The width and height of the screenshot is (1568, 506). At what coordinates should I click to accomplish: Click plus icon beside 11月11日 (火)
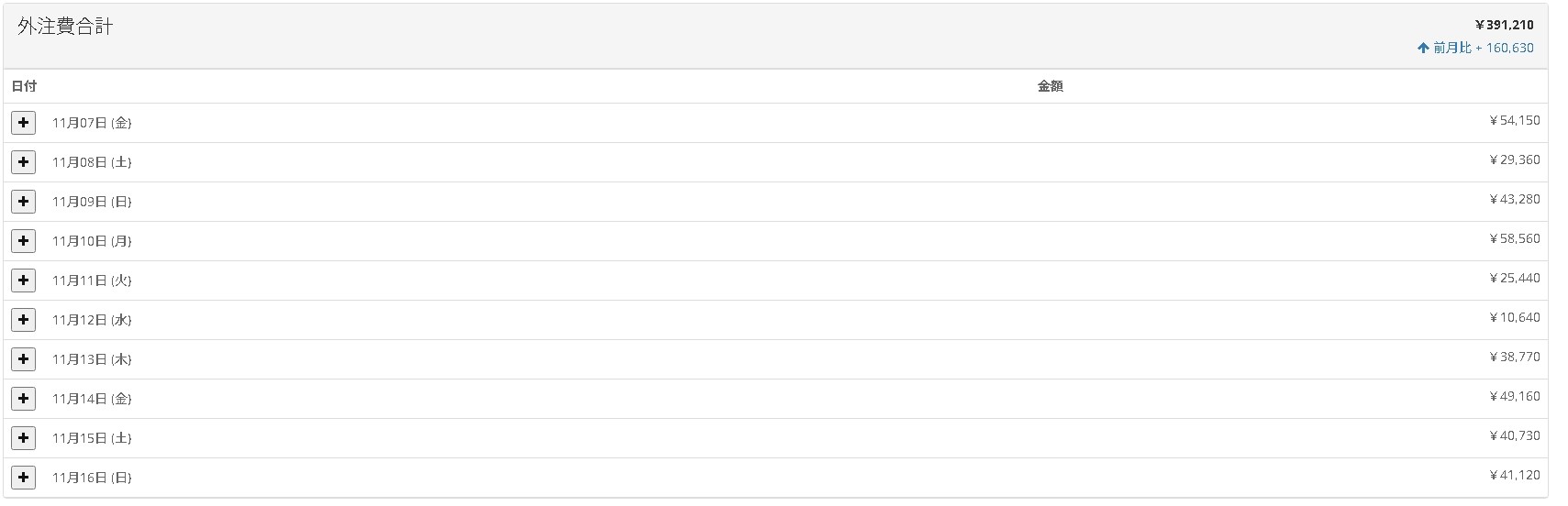[24, 280]
